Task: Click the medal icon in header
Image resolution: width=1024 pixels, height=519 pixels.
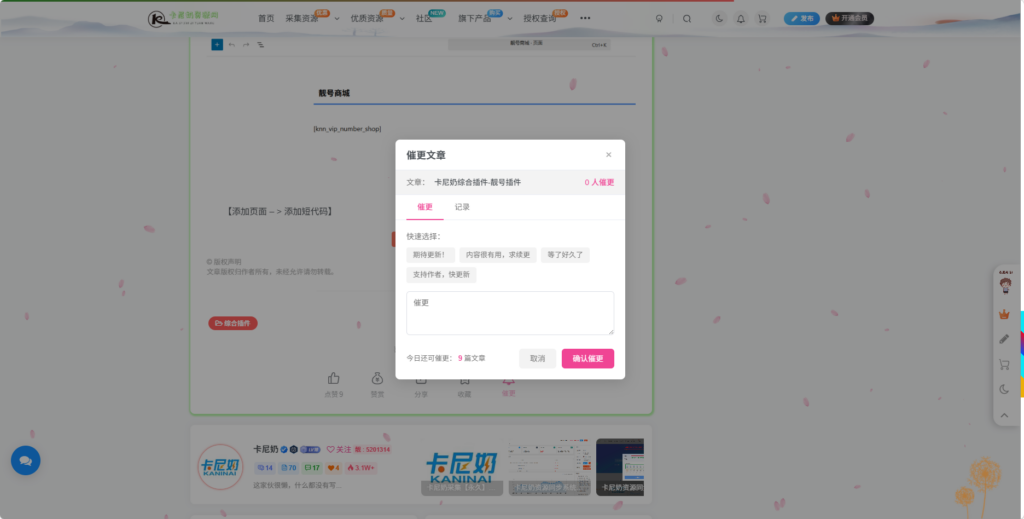Action: 659,19
